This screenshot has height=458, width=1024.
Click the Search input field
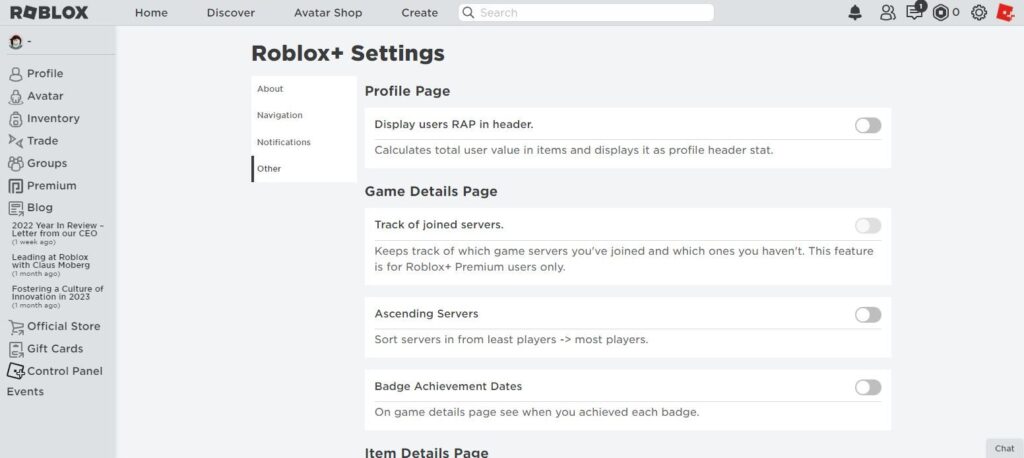pos(586,12)
